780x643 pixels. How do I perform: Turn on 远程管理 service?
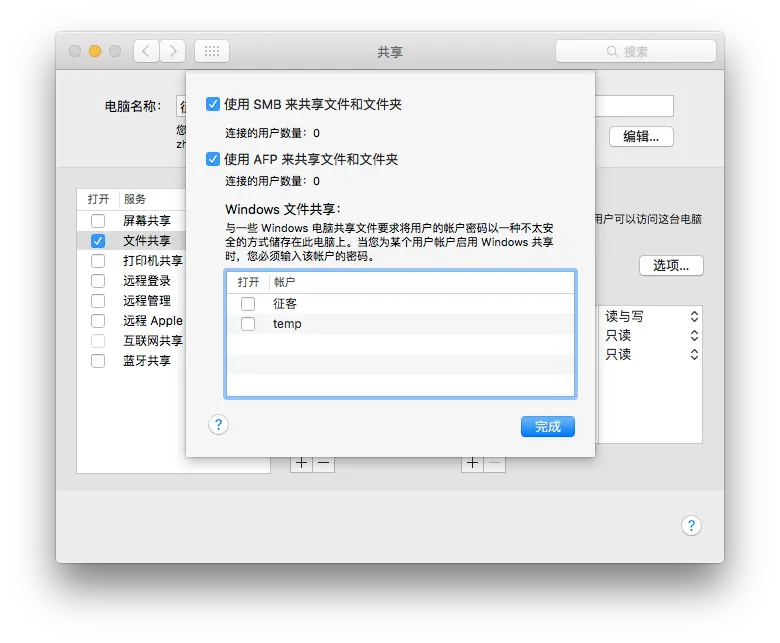click(98, 301)
